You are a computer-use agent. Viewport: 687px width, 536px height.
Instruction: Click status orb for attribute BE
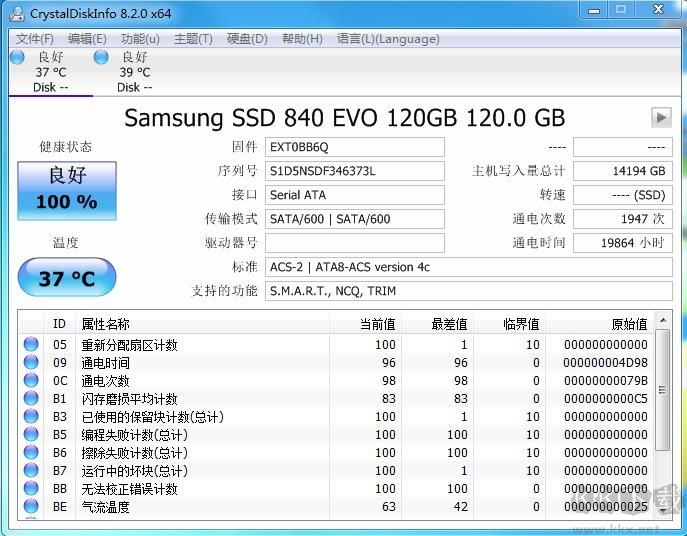pos(31,506)
